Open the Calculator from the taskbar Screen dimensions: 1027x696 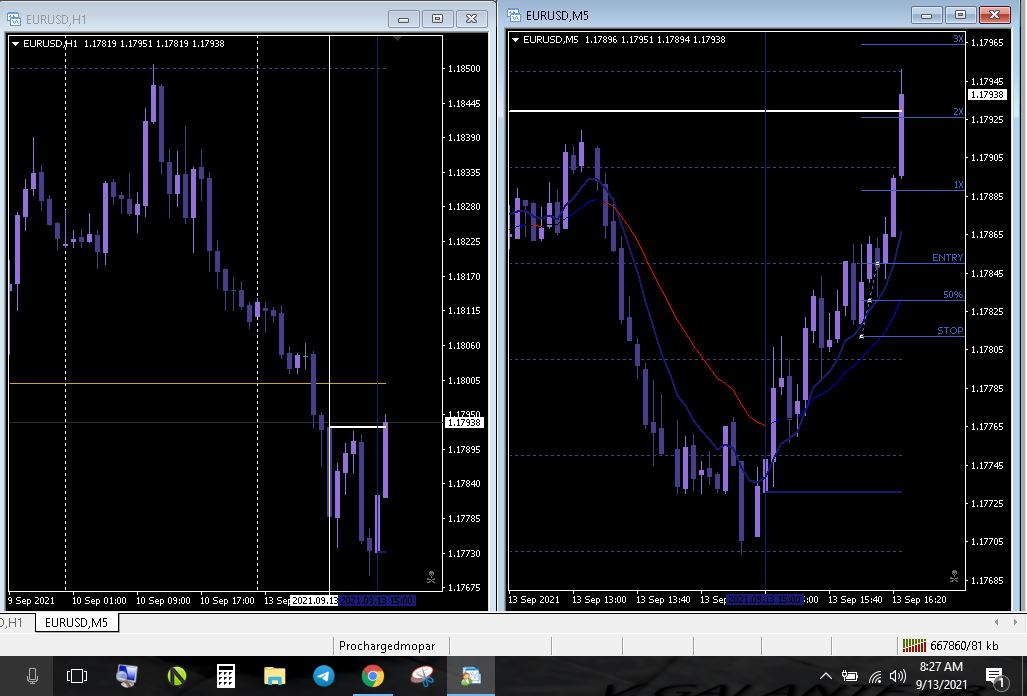226,676
